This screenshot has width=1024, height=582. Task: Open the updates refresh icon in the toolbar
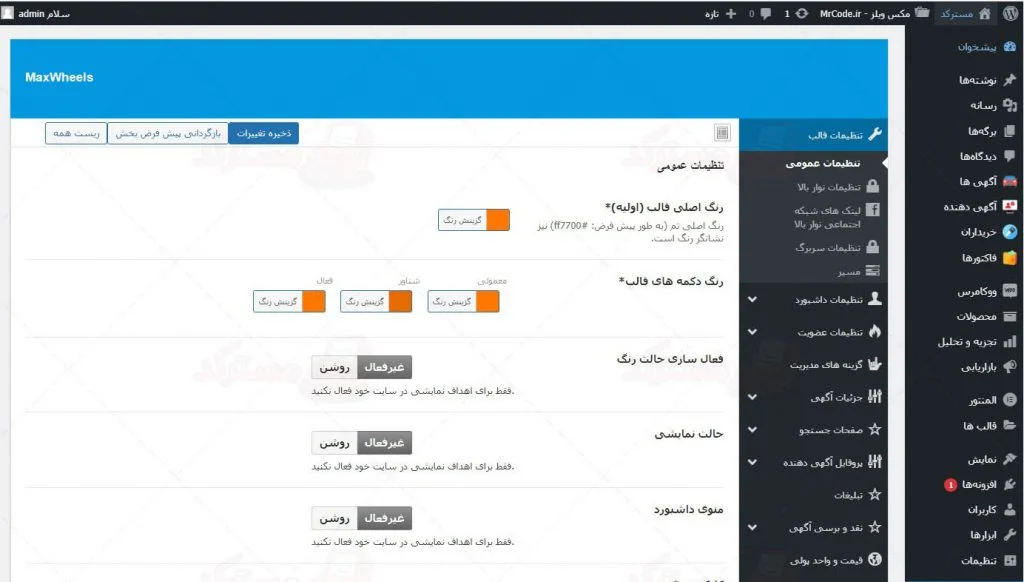[x=802, y=14]
